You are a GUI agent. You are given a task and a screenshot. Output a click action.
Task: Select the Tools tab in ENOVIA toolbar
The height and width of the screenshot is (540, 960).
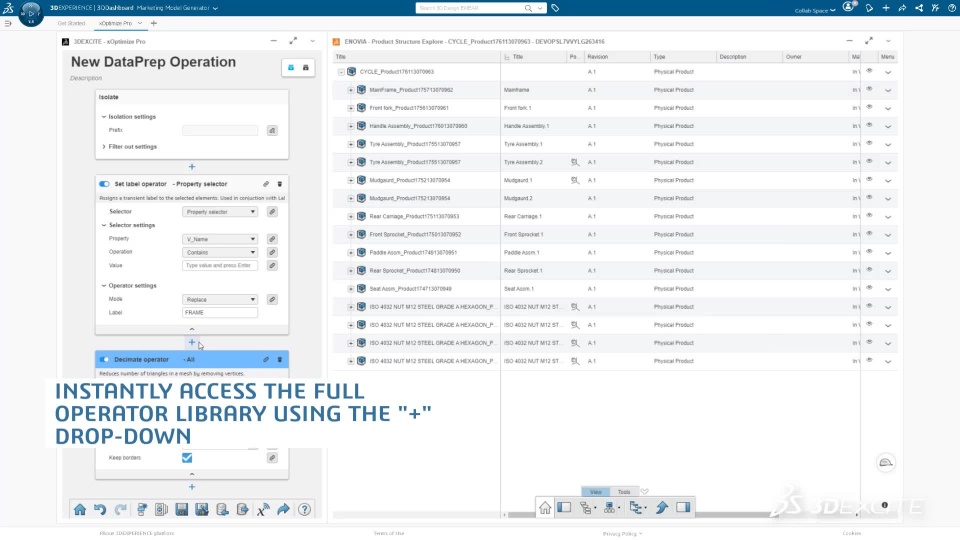click(624, 492)
